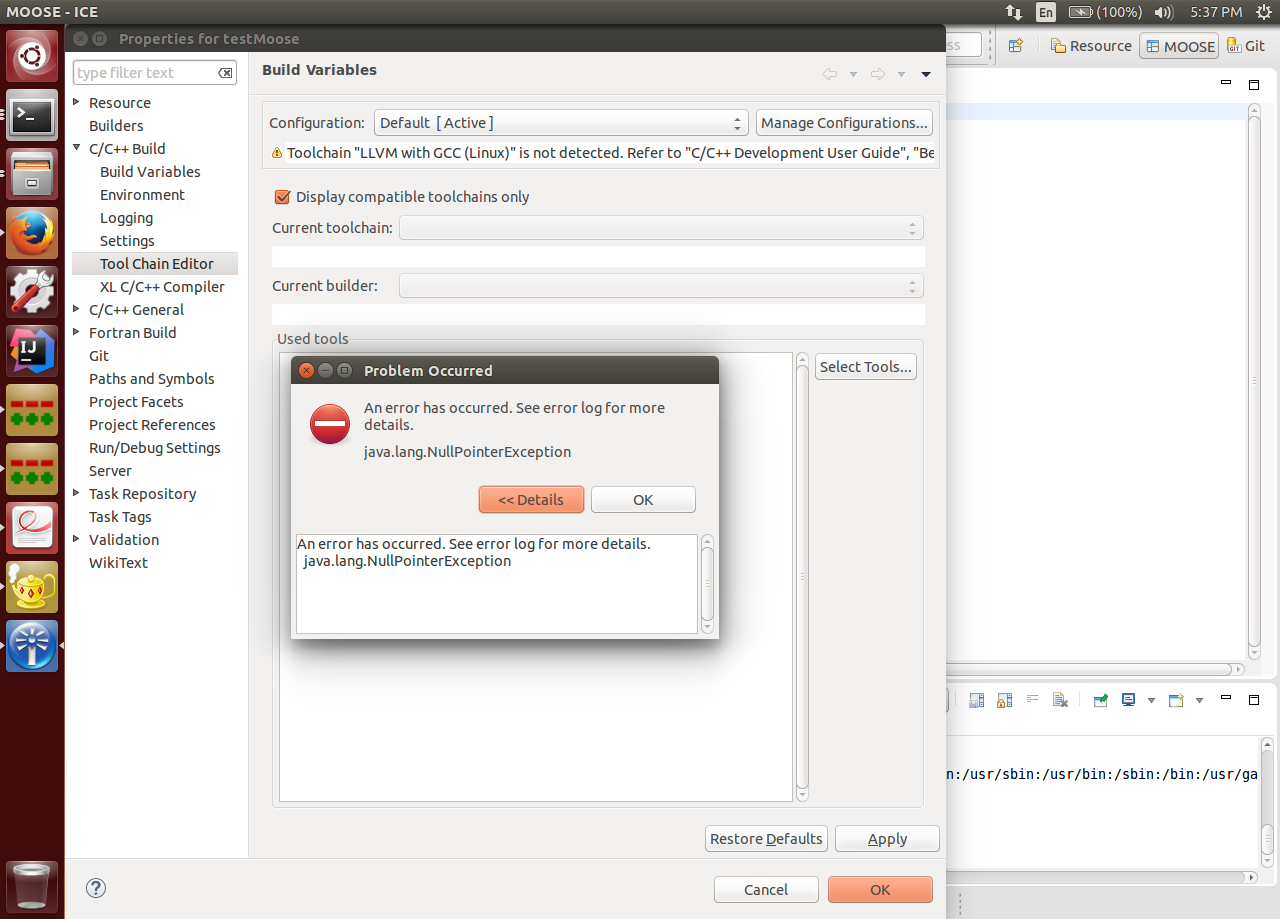Toggle Display compatible toolchains only checkbox
This screenshot has height=919, width=1280.
[282, 197]
